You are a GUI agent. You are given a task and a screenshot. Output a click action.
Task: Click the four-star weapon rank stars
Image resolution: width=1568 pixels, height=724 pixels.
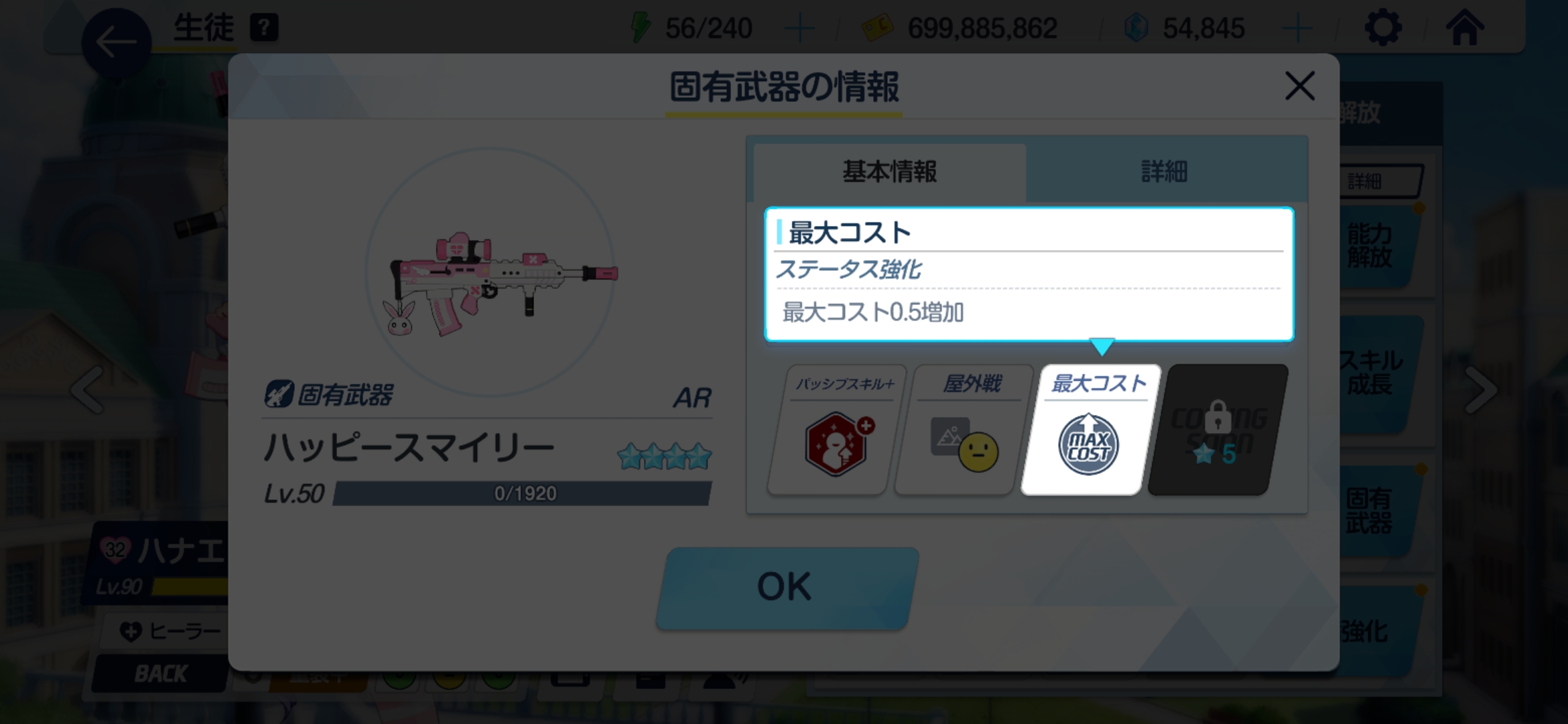[664, 457]
